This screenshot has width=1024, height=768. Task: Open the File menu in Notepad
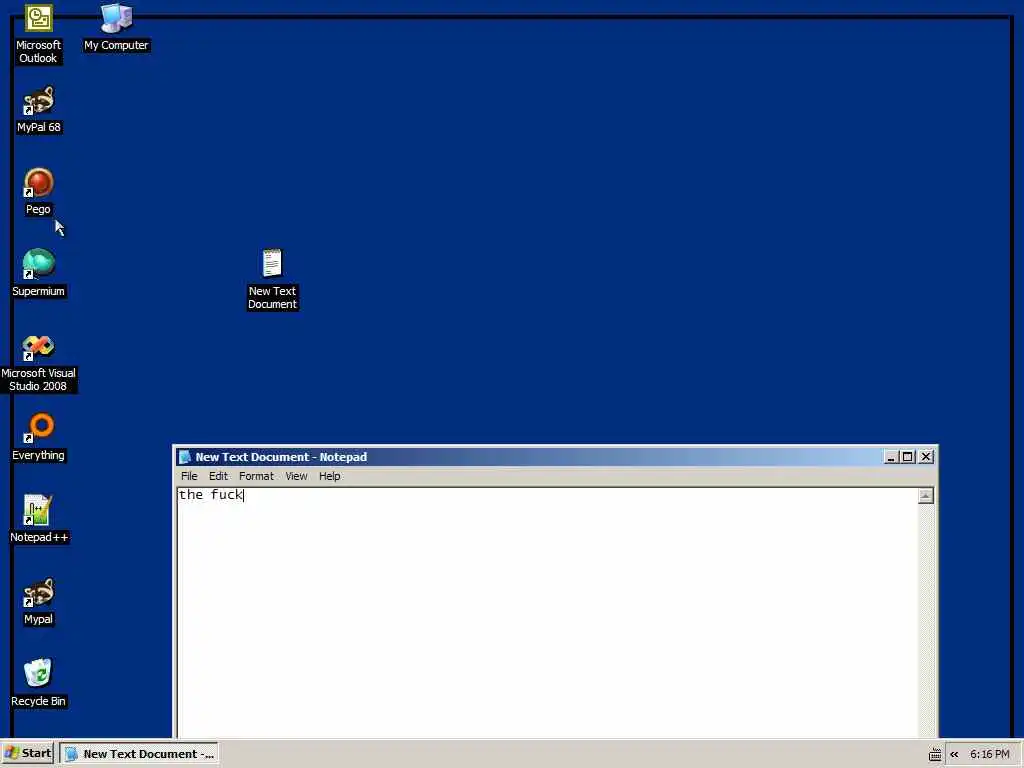coord(189,476)
